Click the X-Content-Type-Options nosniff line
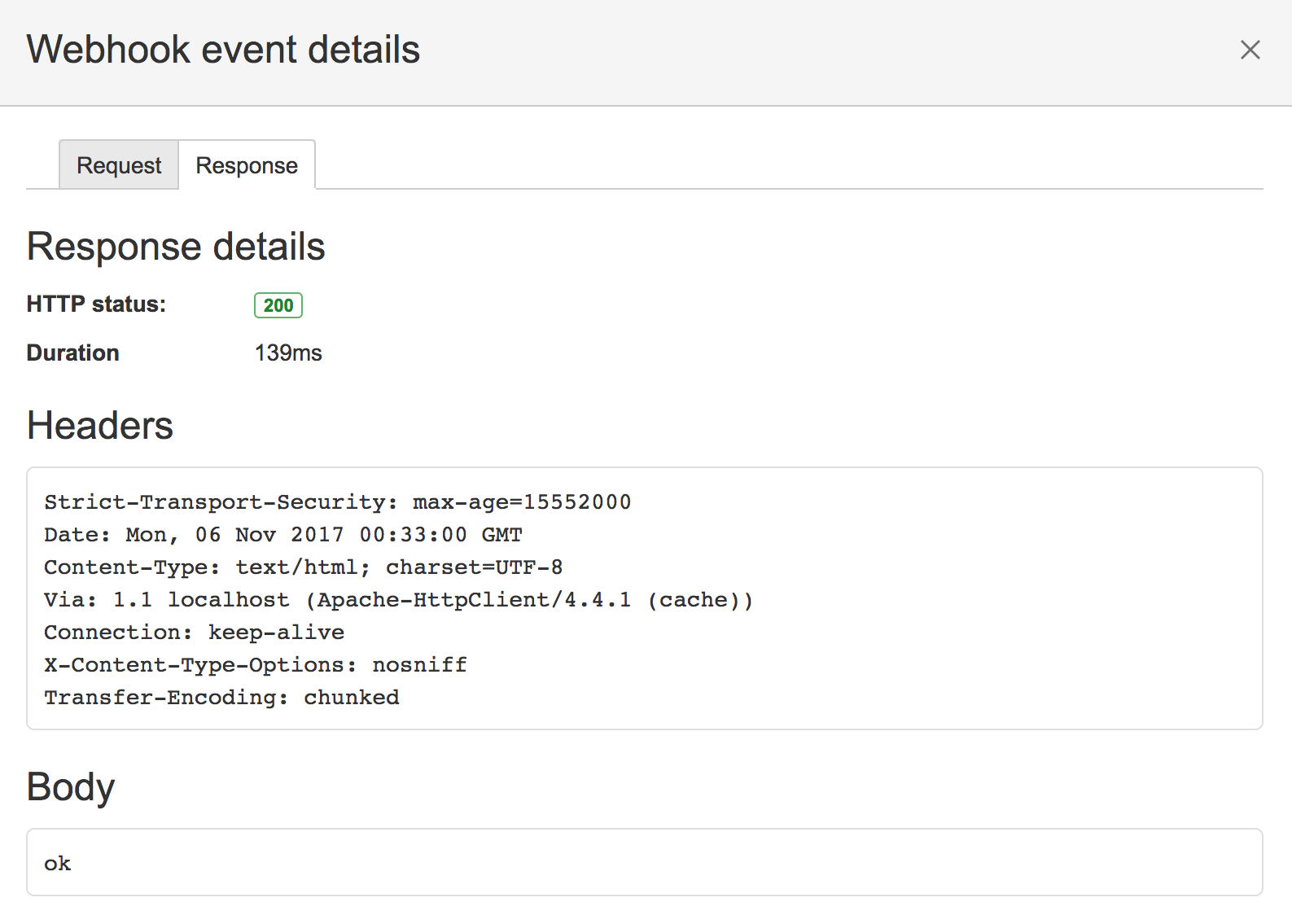The width and height of the screenshot is (1292, 924). coord(256,665)
